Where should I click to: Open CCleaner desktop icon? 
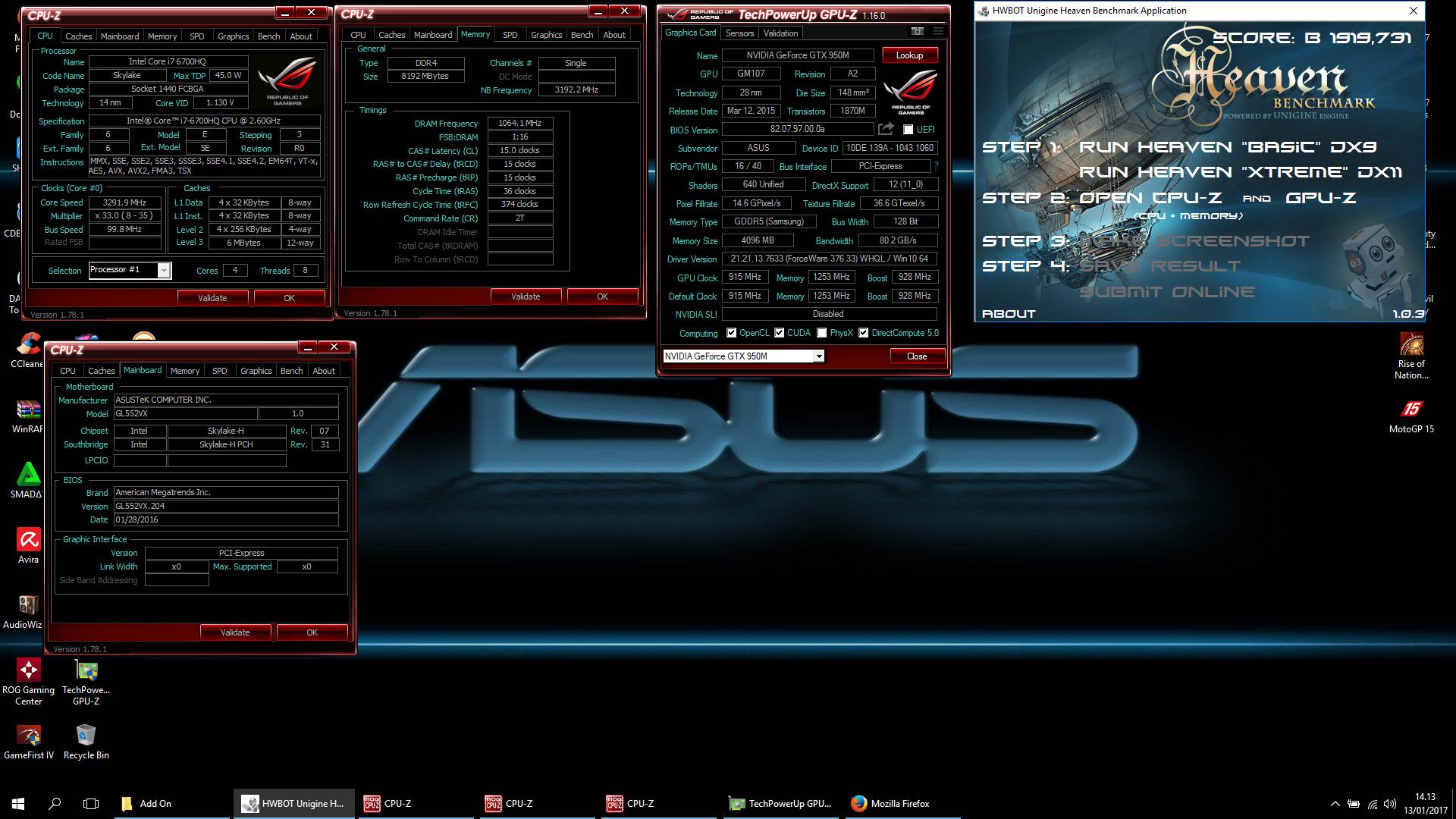pyautogui.click(x=27, y=351)
